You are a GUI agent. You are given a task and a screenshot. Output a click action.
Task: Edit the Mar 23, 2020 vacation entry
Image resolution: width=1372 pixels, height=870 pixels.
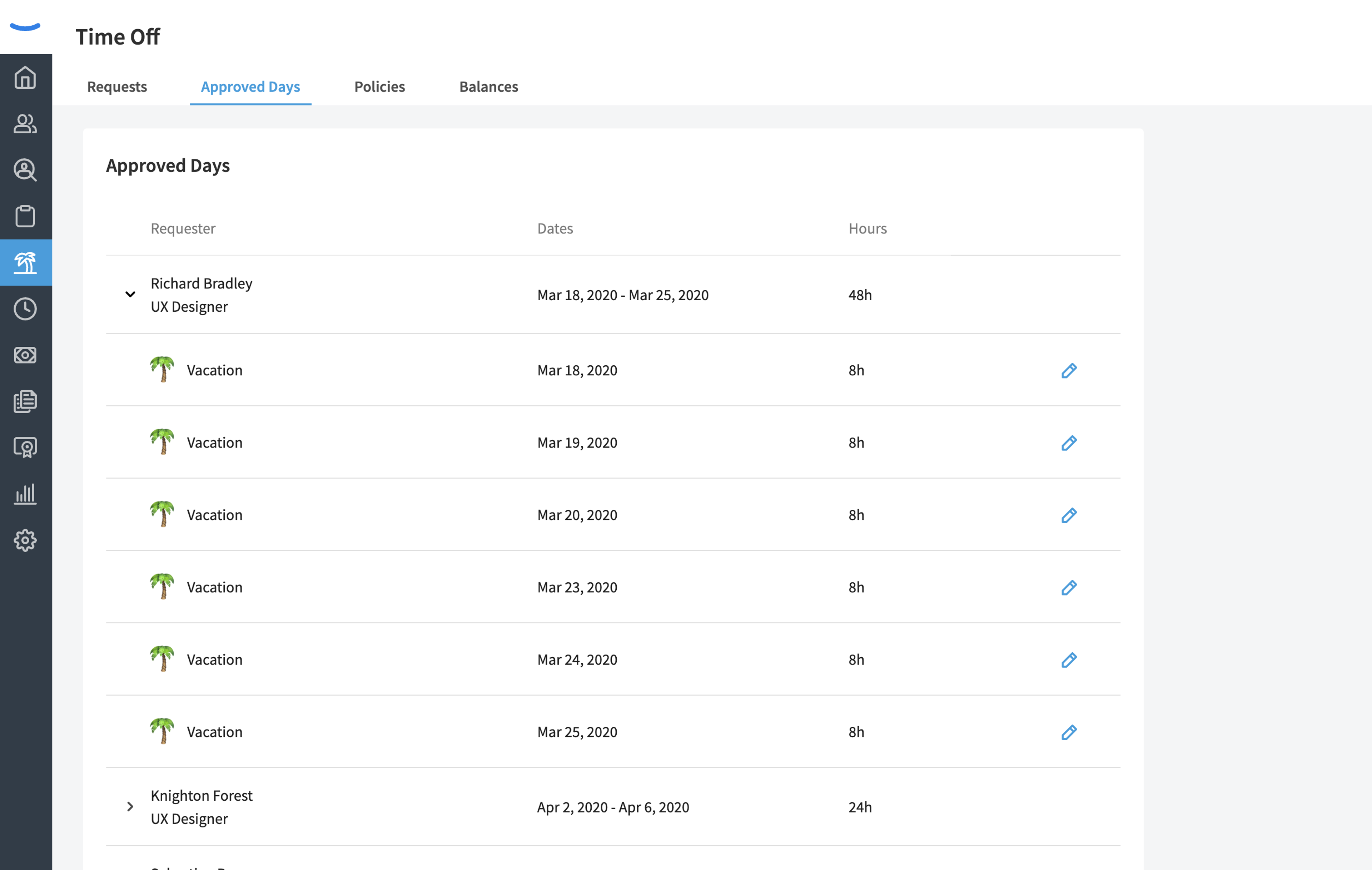[x=1069, y=588]
